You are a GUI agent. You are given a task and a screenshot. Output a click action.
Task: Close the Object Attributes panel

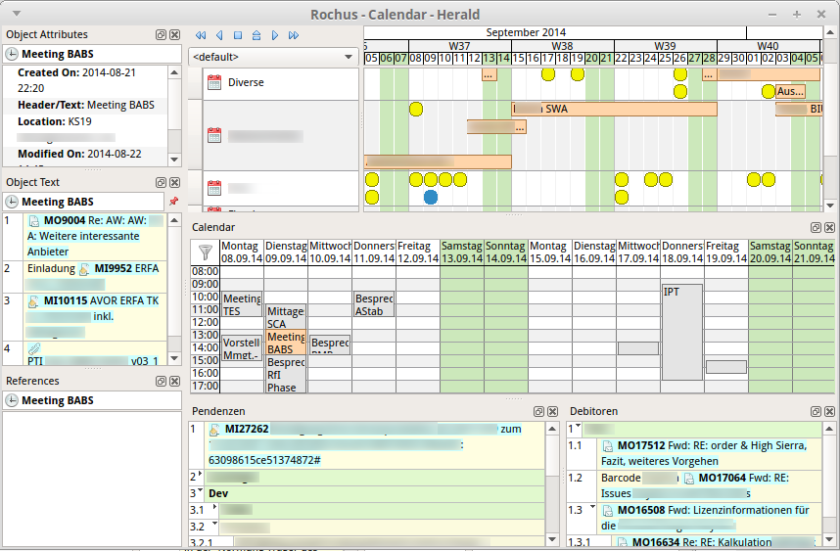point(175,35)
